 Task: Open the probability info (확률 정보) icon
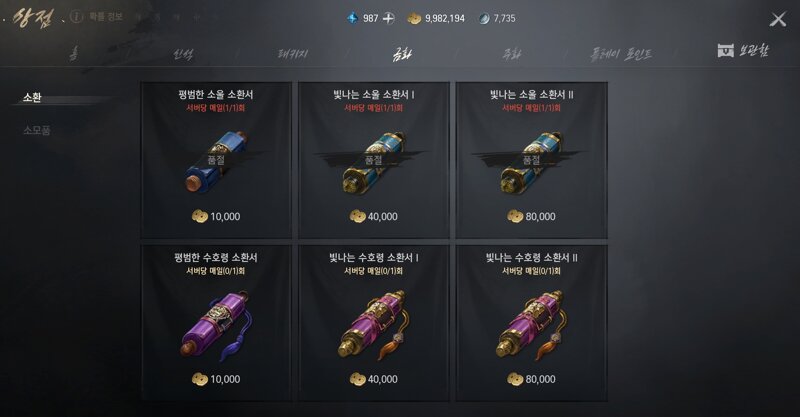tap(76, 17)
